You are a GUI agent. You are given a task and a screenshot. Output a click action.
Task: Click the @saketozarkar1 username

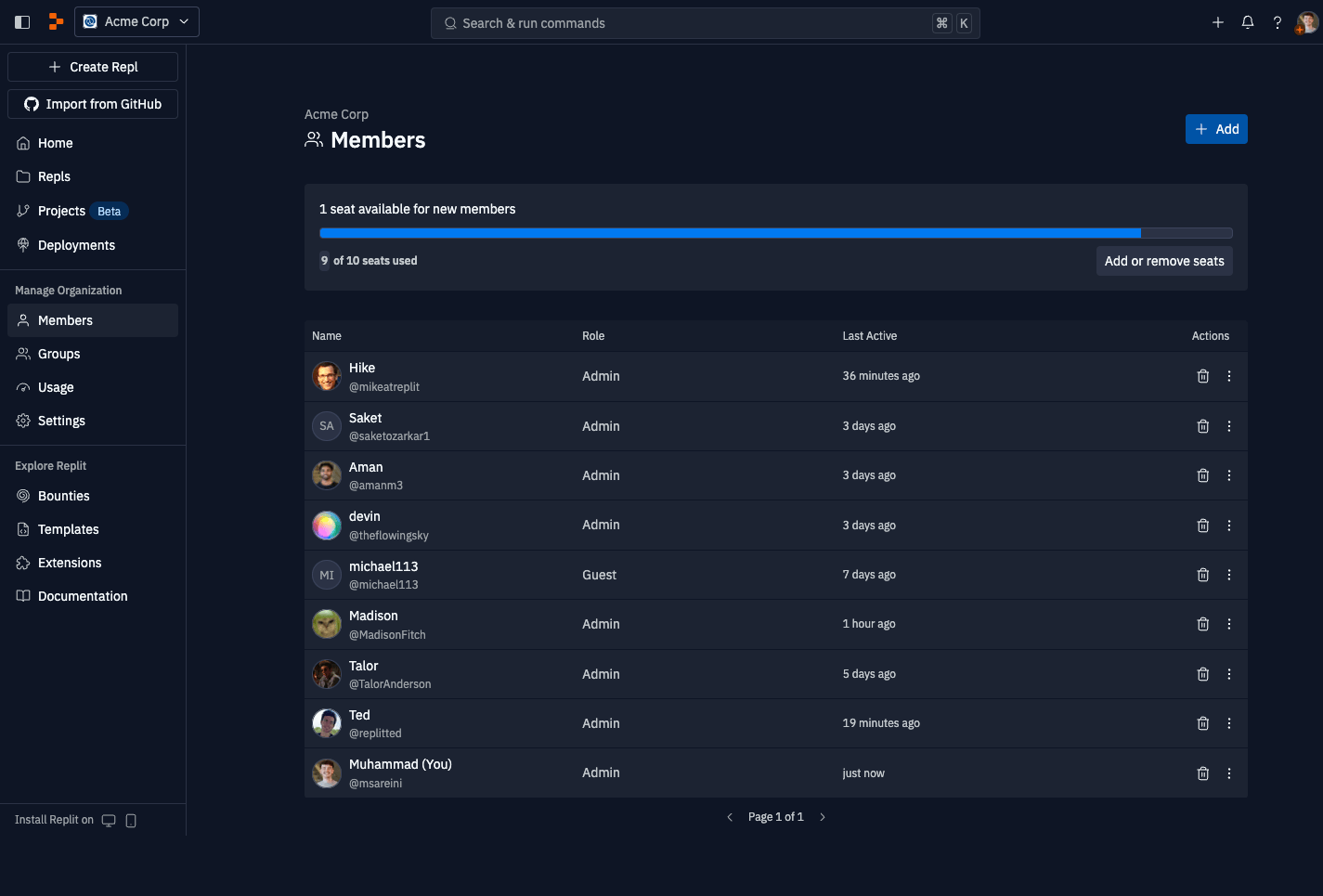tap(389, 435)
